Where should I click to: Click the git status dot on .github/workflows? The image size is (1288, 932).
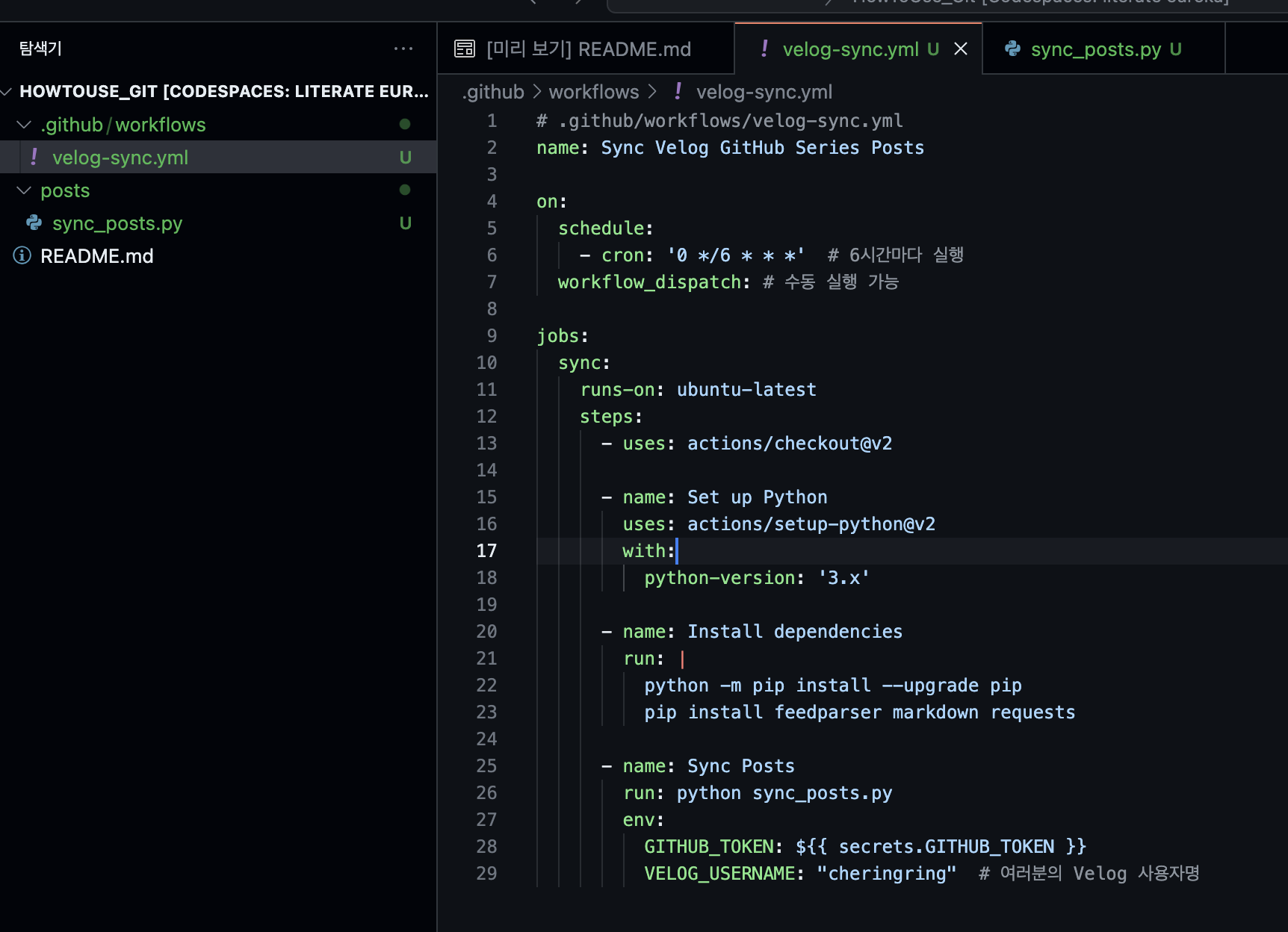pos(405,124)
